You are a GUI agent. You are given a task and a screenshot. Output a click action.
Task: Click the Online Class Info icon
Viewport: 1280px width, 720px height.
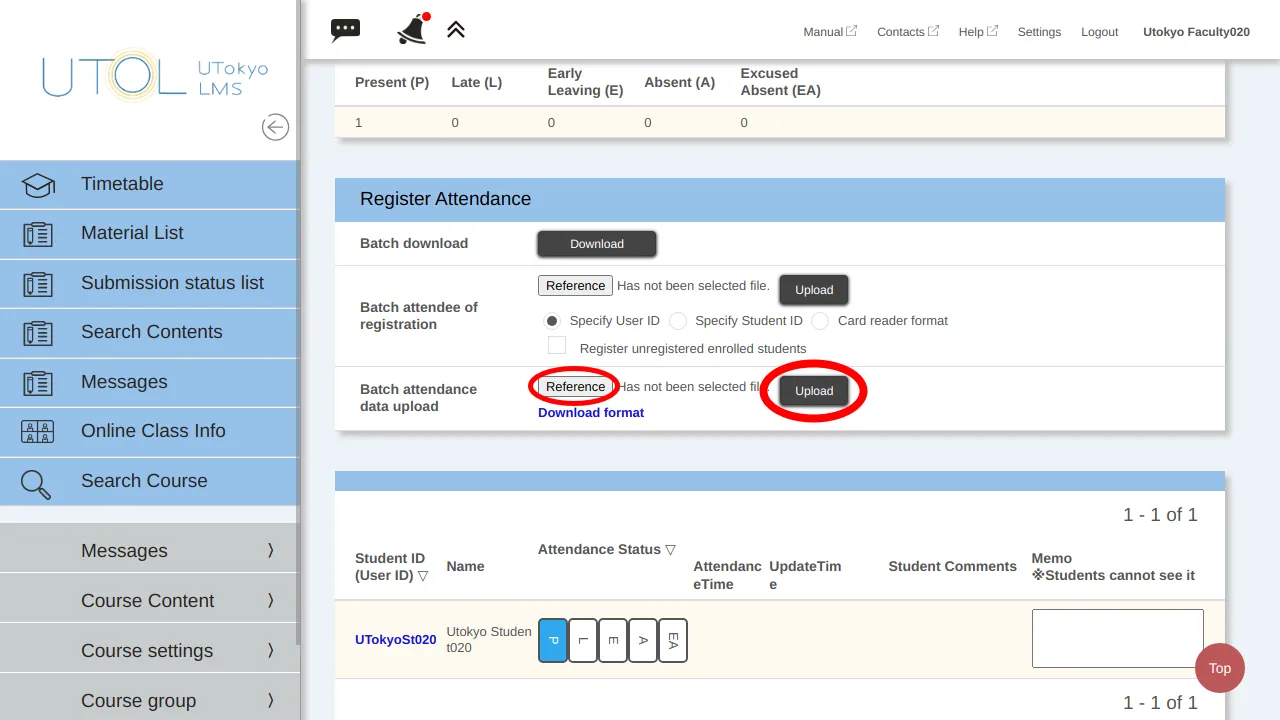(38, 432)
